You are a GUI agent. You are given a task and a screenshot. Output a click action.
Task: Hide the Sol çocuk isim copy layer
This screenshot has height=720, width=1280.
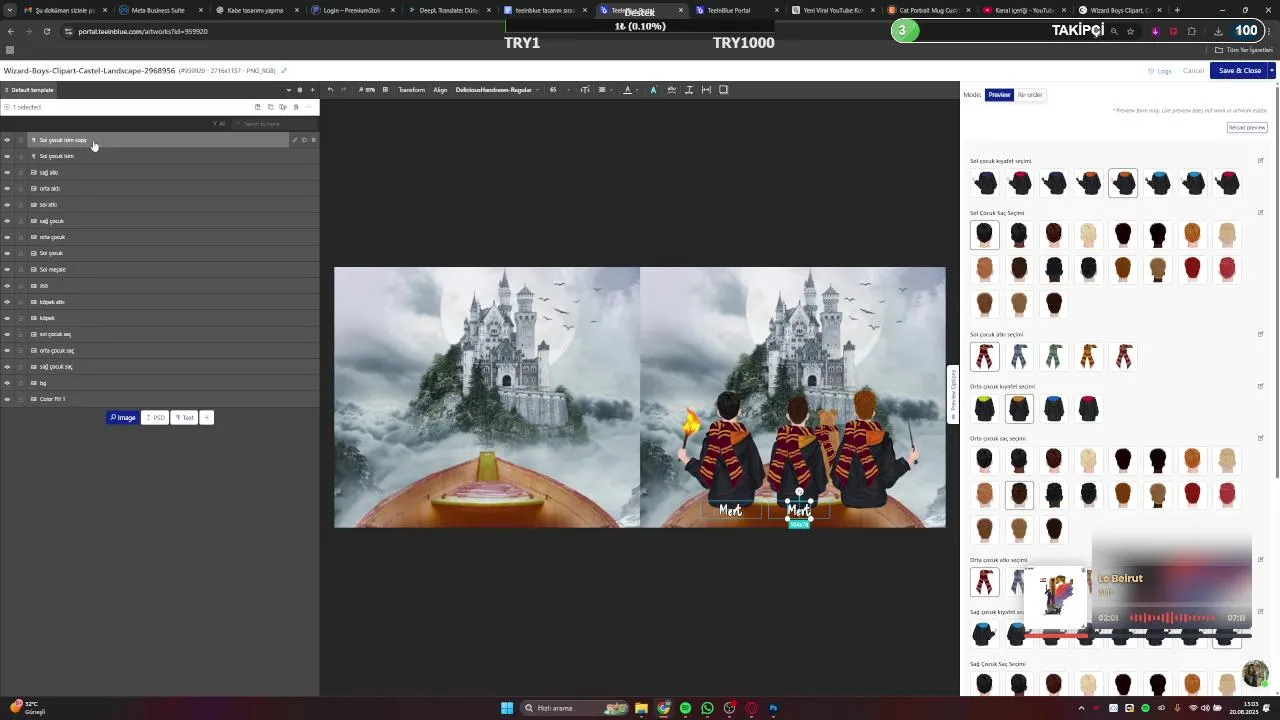click(7, 140)
